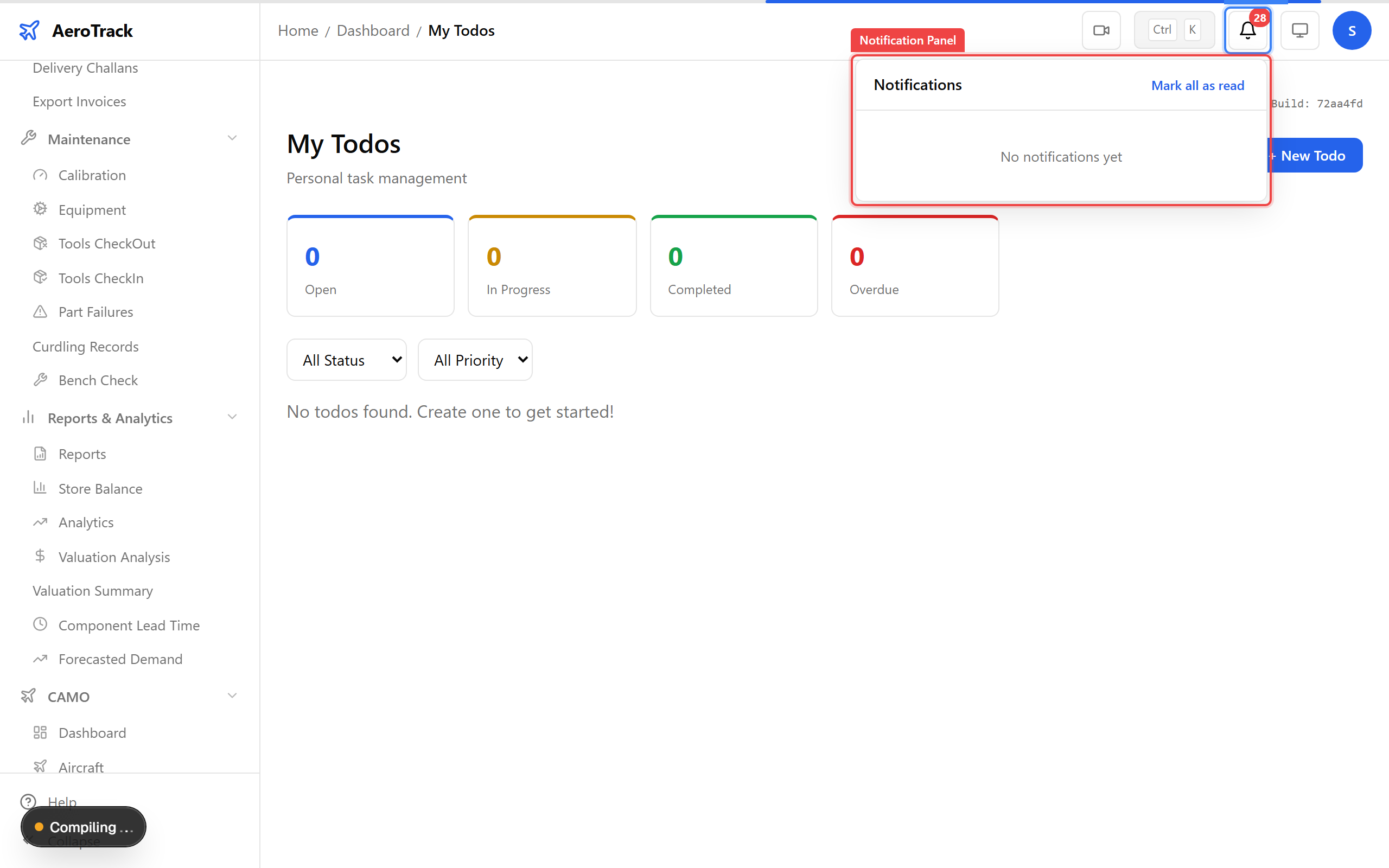Open Tools CheckOut in the sidebar
Image resolution: width=1389 pixels, height=868 pixels.
pyautogui.click(x=107, y=244)
